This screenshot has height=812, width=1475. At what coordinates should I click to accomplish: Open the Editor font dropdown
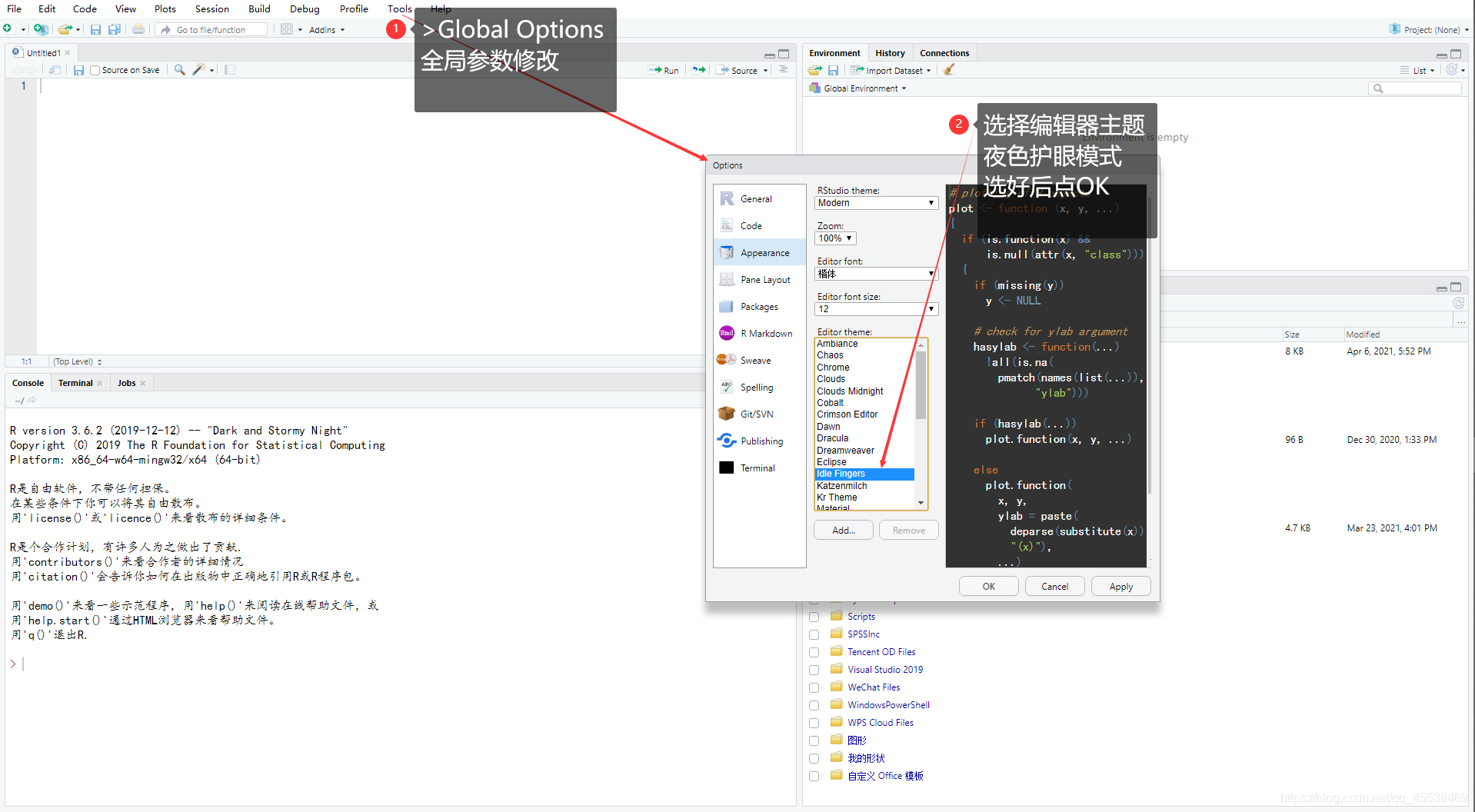(x=876, y=274)
